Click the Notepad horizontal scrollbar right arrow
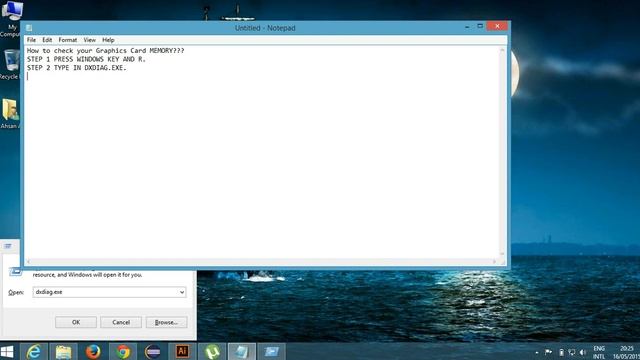The width and height of the screenshot is (640, 360). (494, 262)
